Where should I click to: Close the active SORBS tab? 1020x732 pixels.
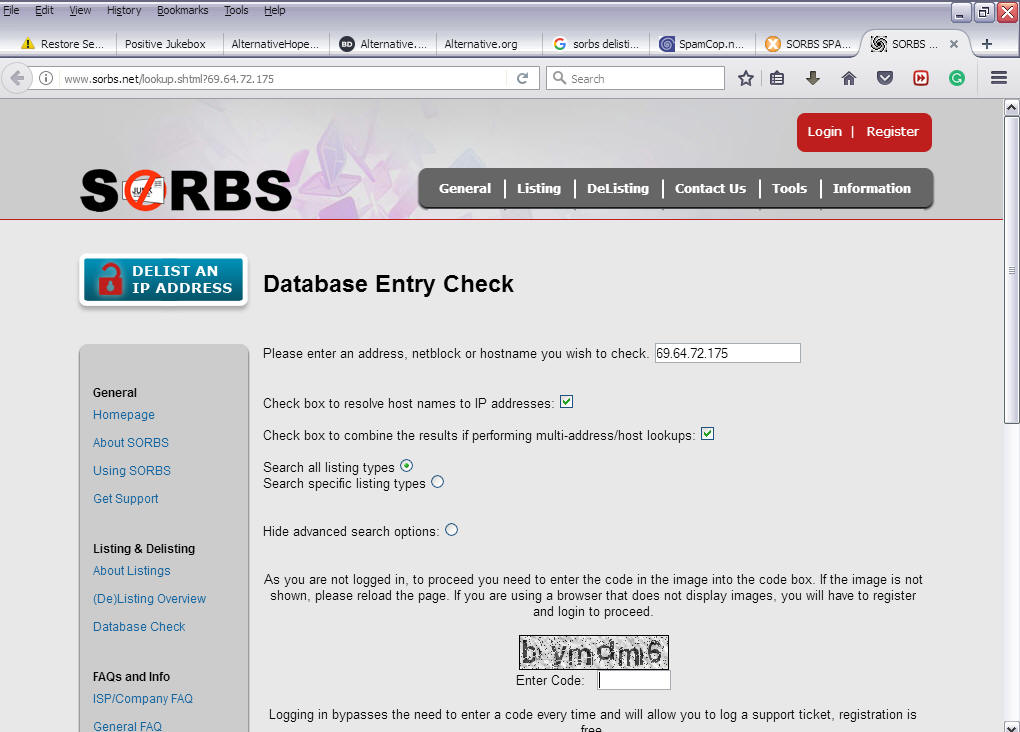pyautogui.click(x=954, y=44)
